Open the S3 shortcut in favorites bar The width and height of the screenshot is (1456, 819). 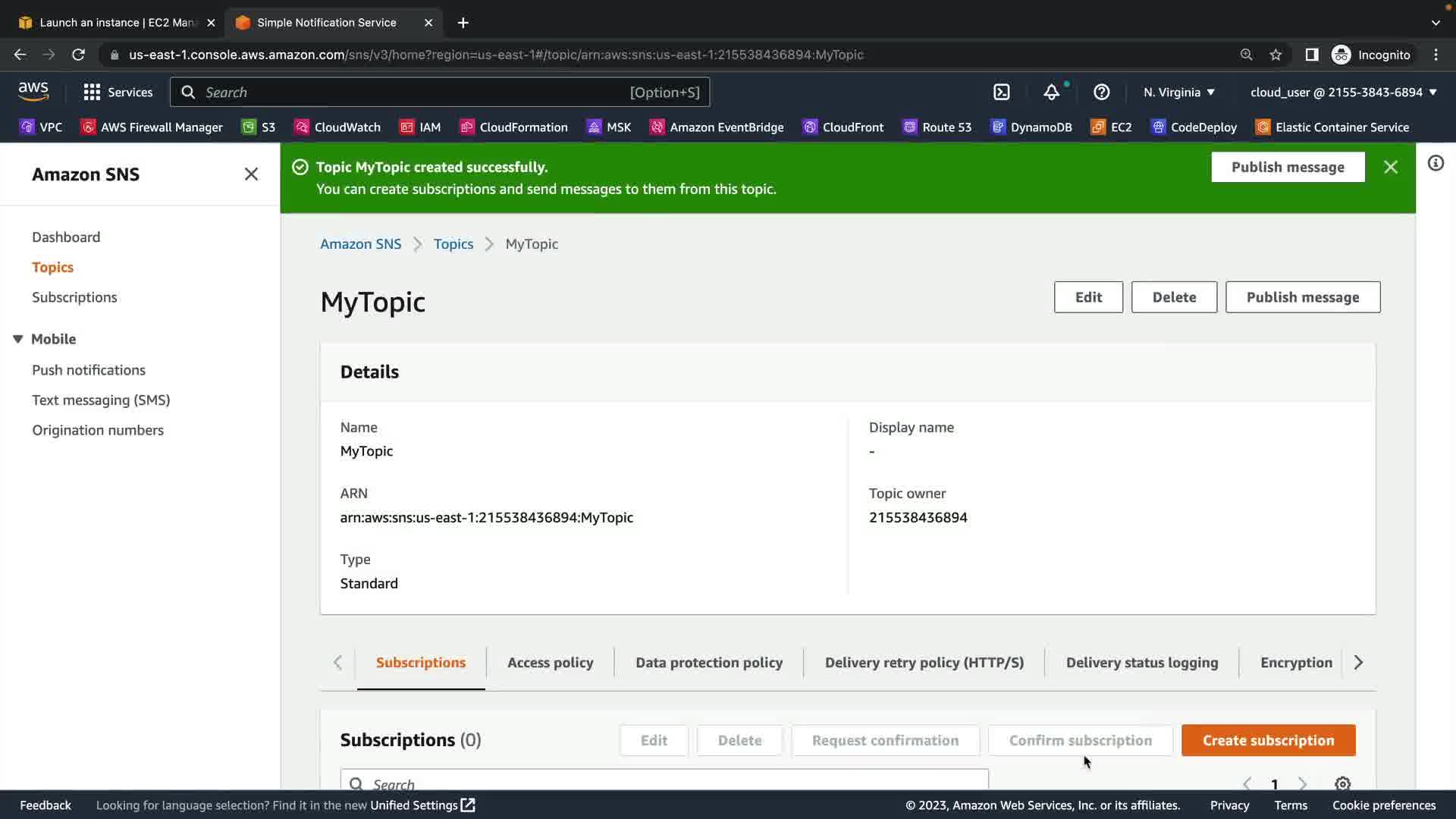(259, 127)
